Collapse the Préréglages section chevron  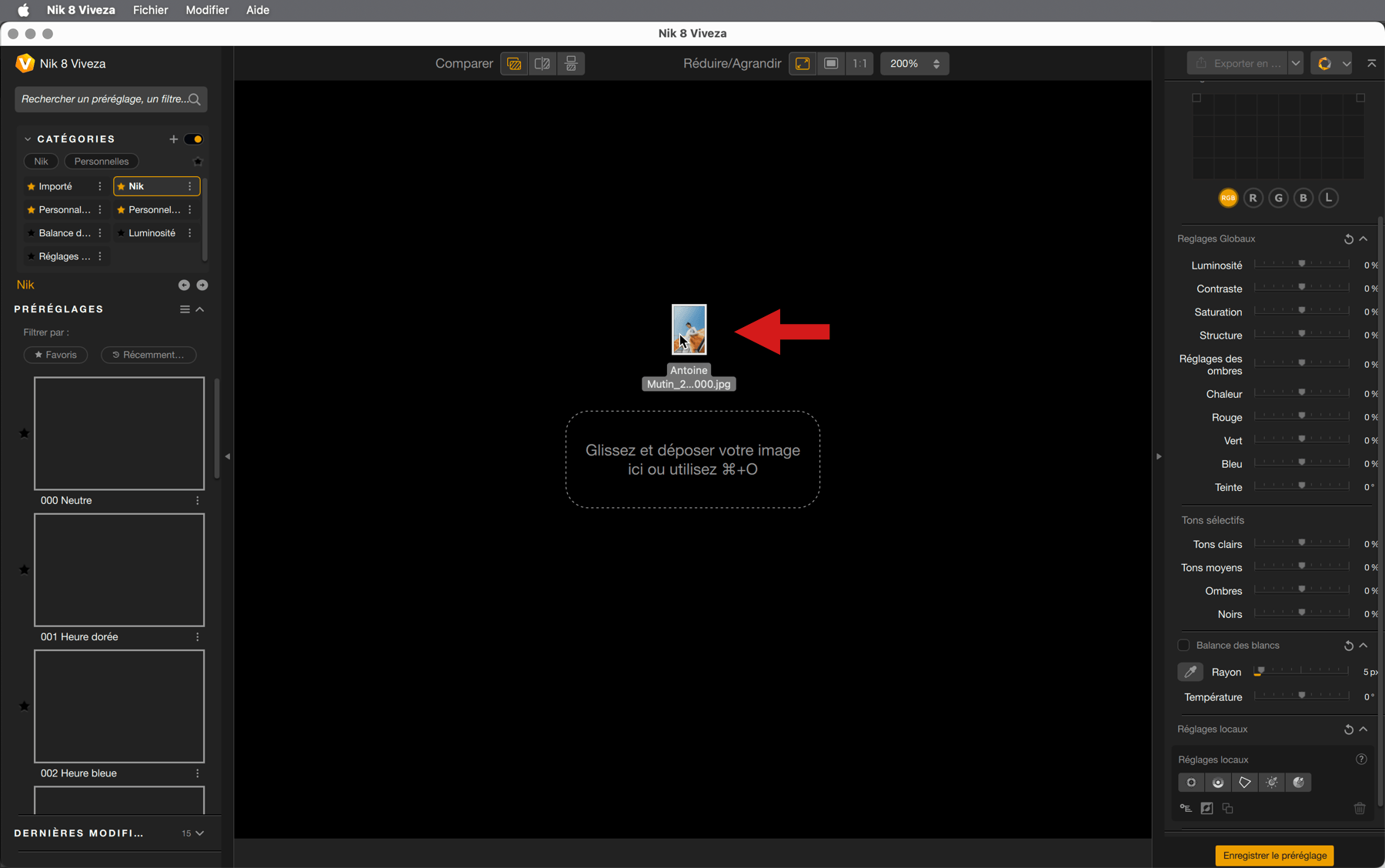point(200,309)
